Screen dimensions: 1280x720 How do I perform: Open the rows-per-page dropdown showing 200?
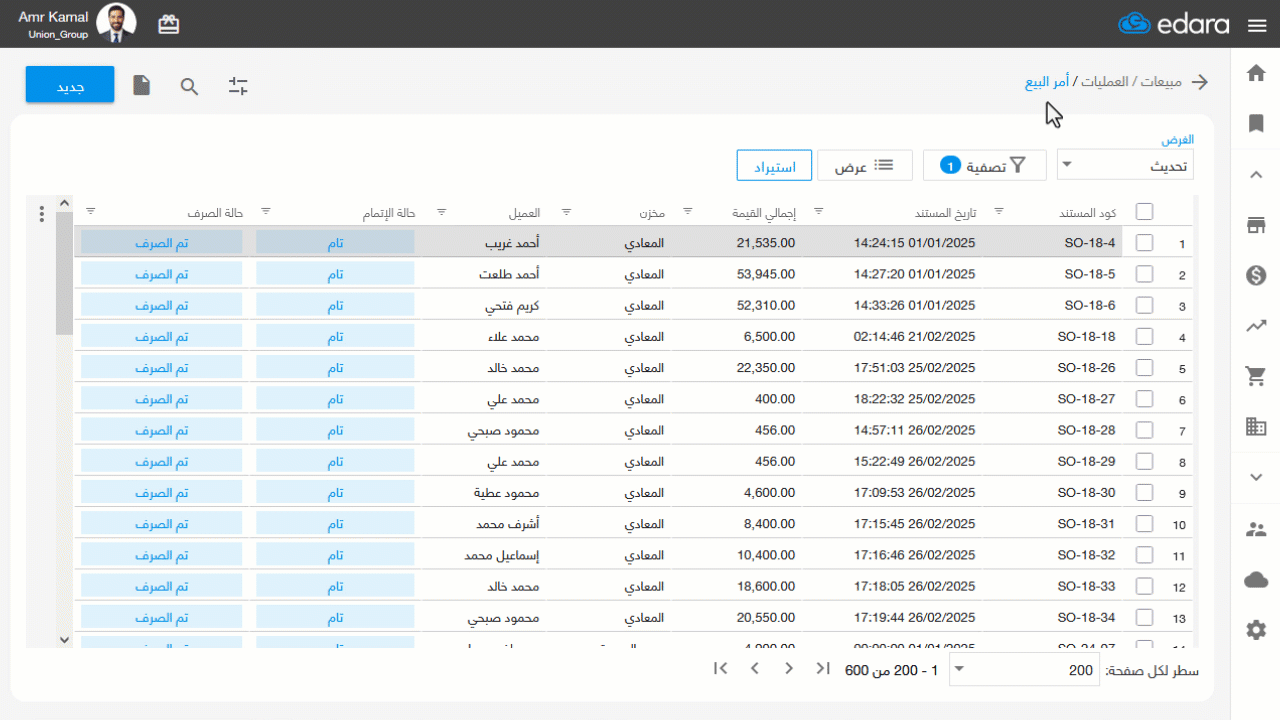1024,670
